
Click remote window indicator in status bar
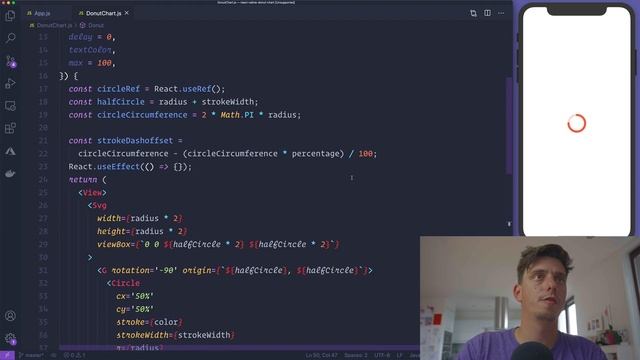7,356
